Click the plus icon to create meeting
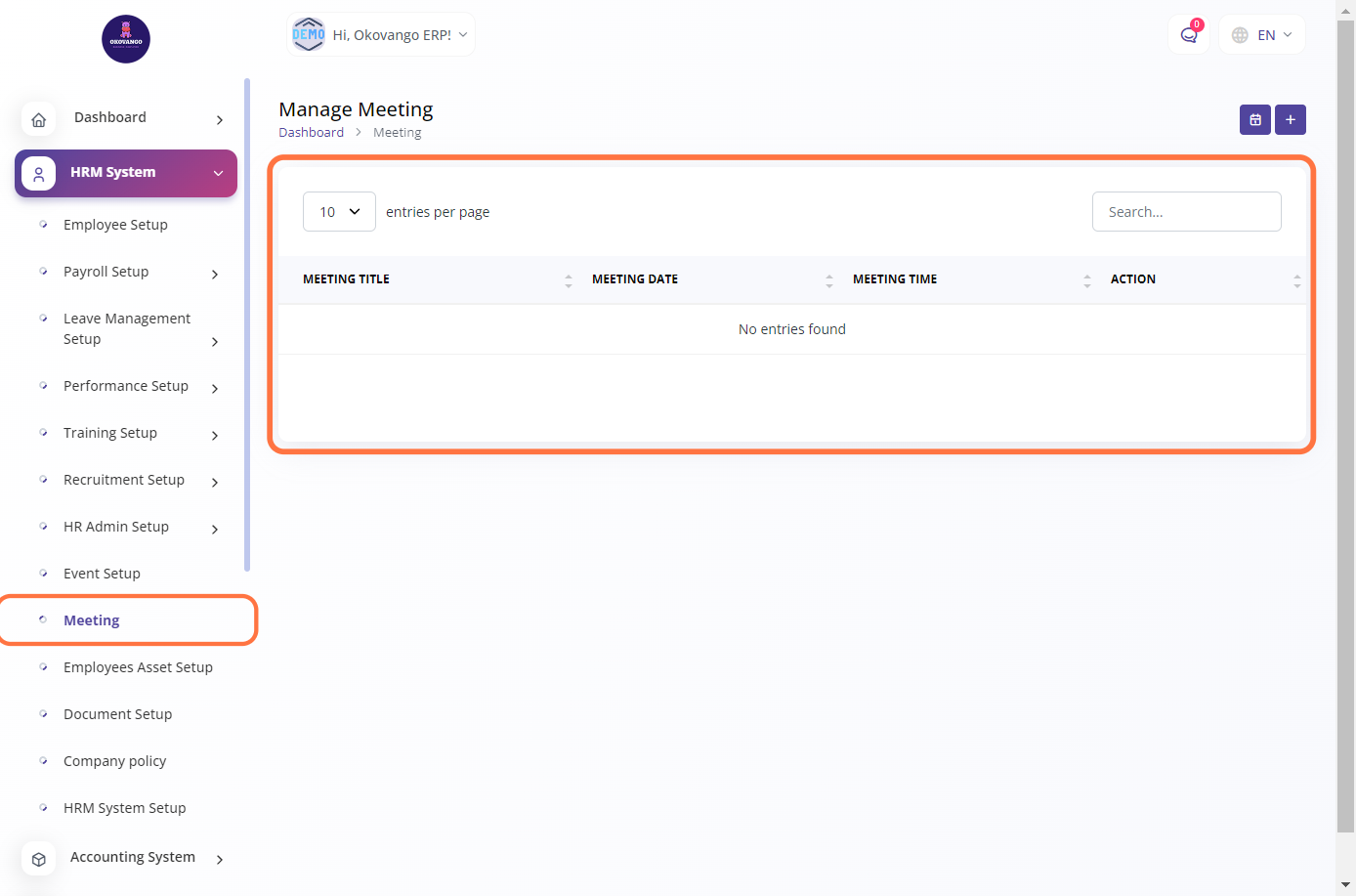 1290,119
